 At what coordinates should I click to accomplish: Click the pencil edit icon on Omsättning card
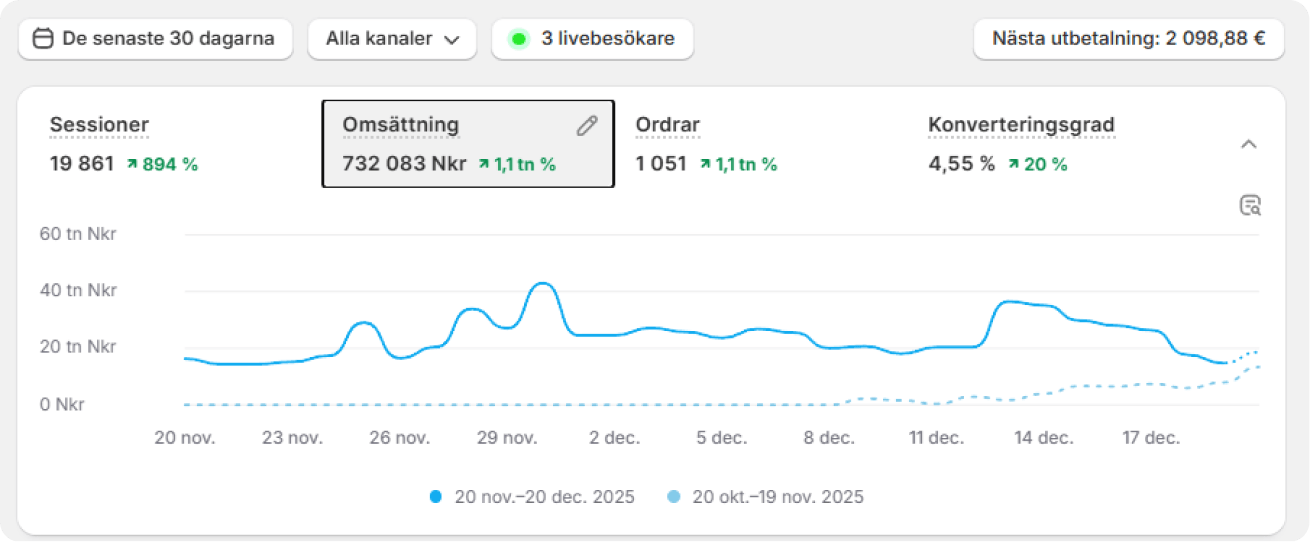(587, 125)
